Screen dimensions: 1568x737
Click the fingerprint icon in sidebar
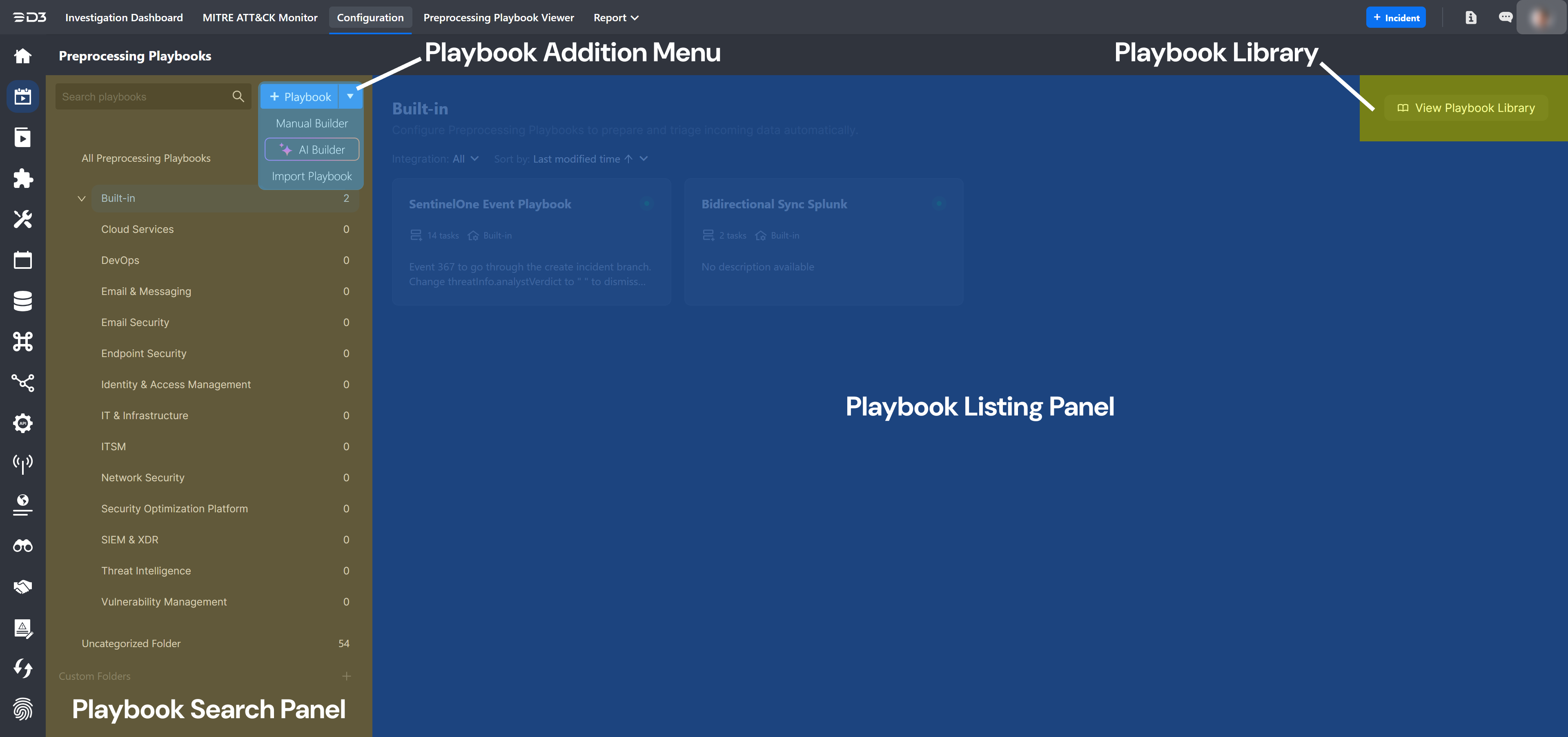pyautogui.click(x=22, y=709)
